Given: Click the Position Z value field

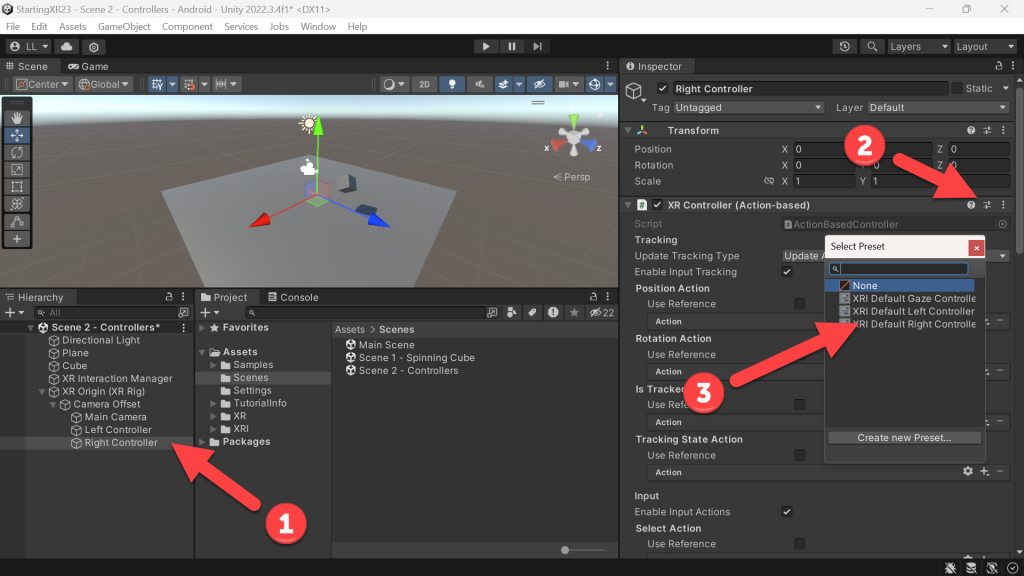Looking at the screenshot, I should 979,149.
